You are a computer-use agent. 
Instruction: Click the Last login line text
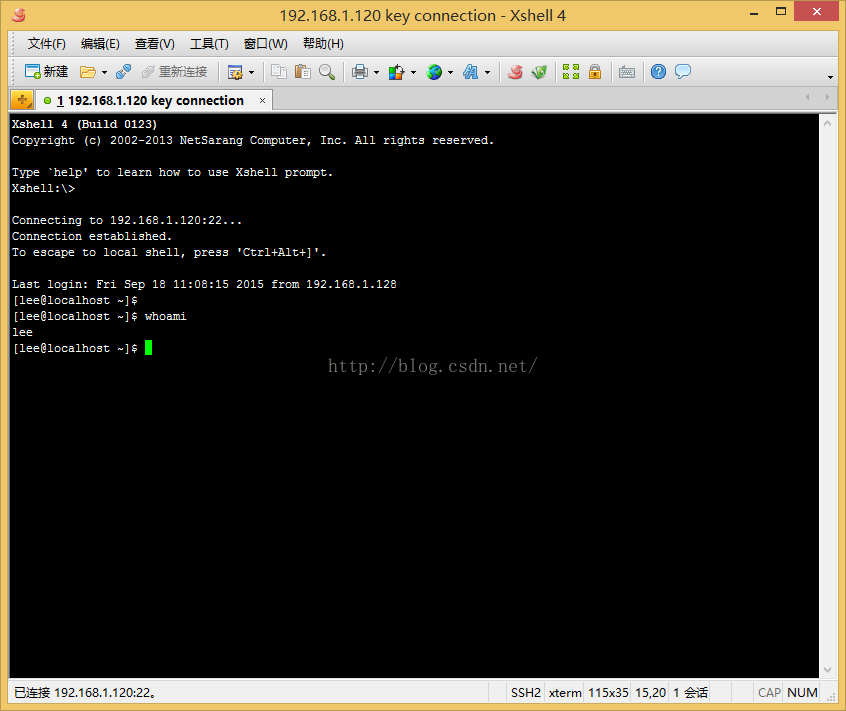pos(204,284)
